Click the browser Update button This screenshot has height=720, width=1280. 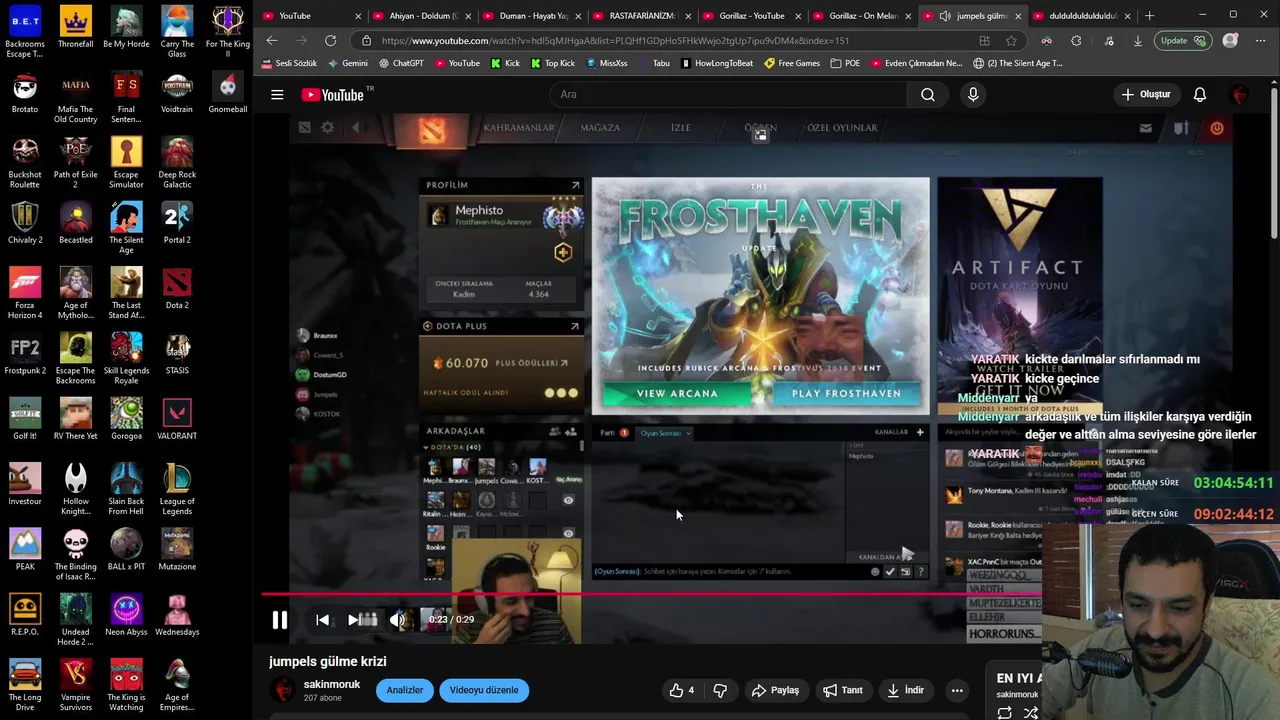[x=1185, y=41]
